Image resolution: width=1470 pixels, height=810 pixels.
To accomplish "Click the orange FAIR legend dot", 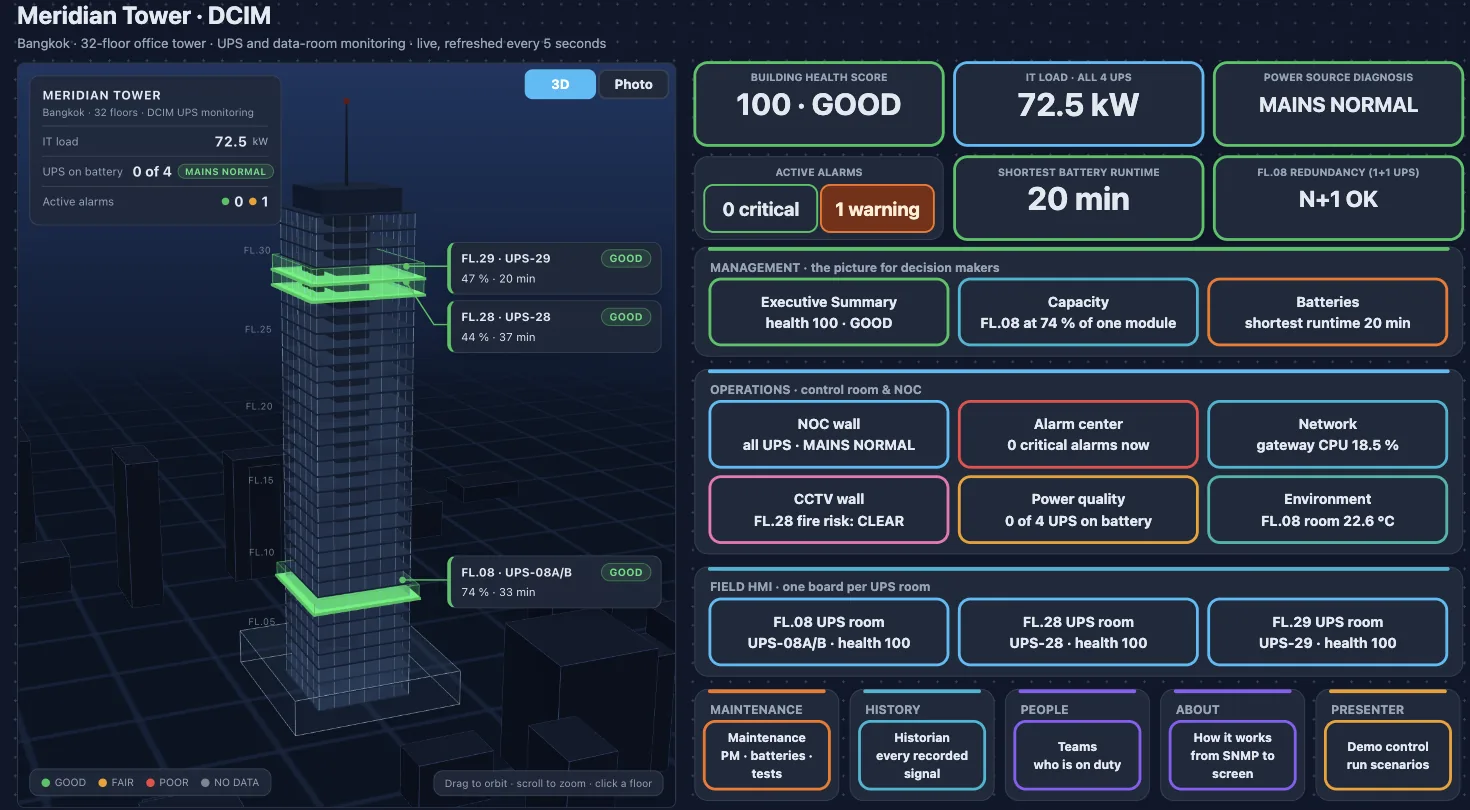I will click(x=102, y=783).
